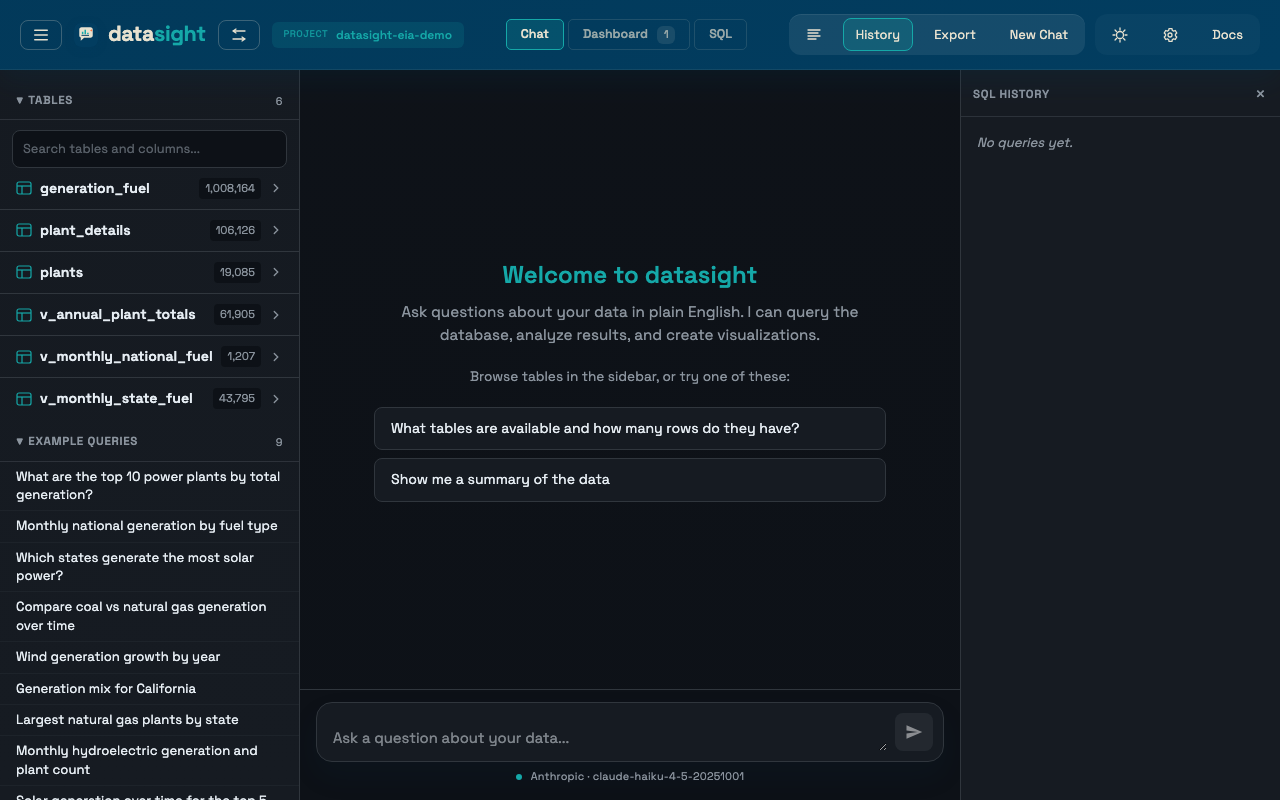Click the swap arrows icon next to the logo
This screenshot has width=1280, height=800.
pyautogui.click(x=239, y=34)
